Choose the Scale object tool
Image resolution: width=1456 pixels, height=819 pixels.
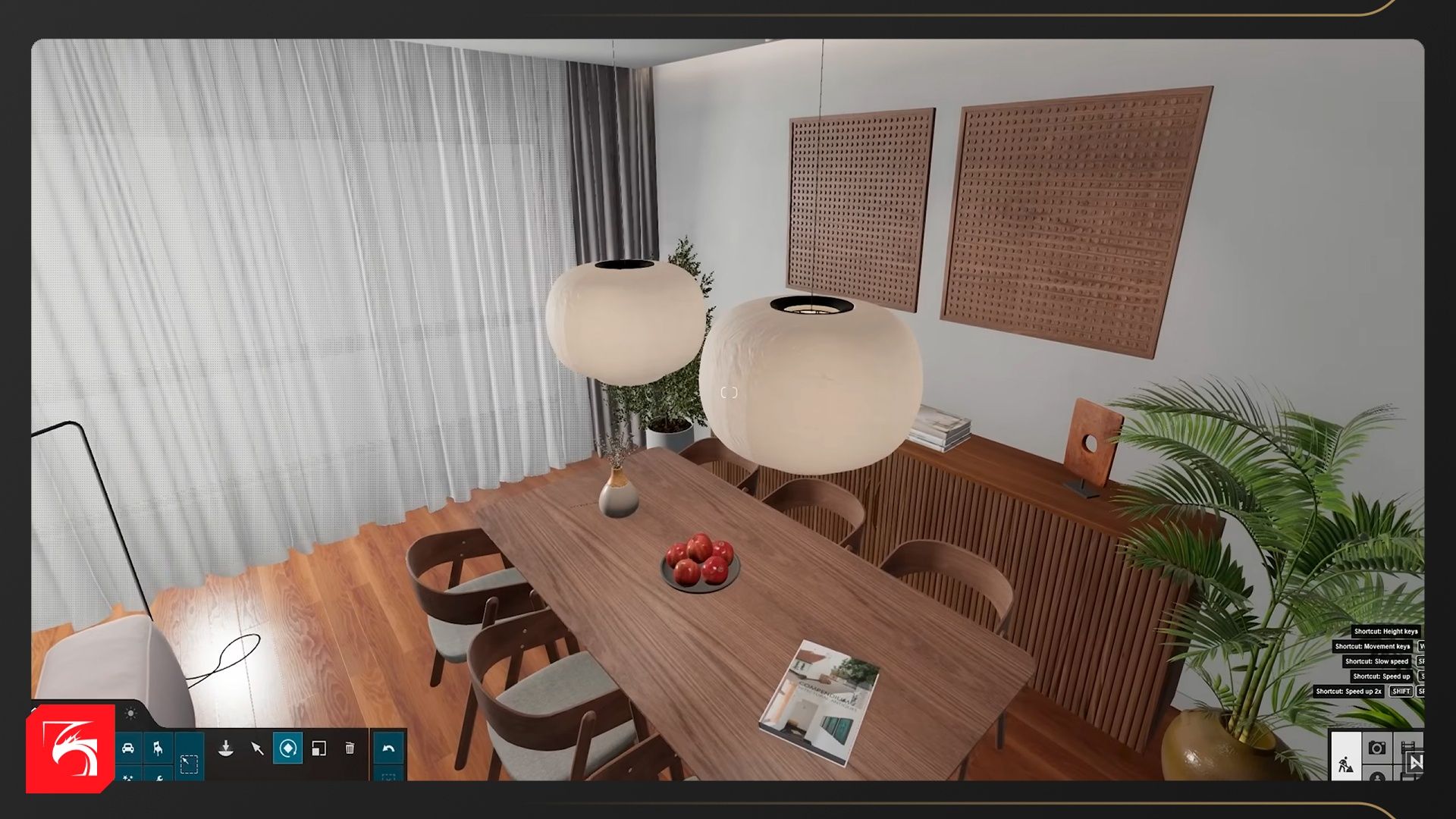319,748
